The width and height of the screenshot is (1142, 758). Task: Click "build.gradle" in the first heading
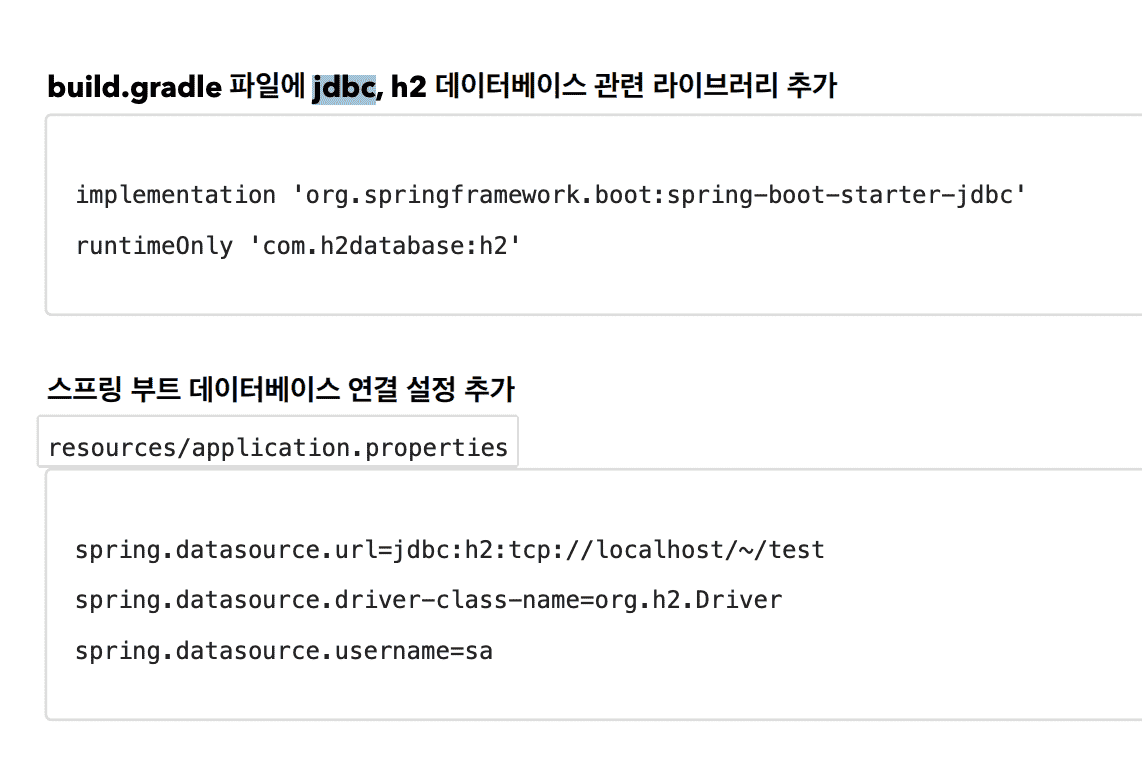click(x=134, y=88)
